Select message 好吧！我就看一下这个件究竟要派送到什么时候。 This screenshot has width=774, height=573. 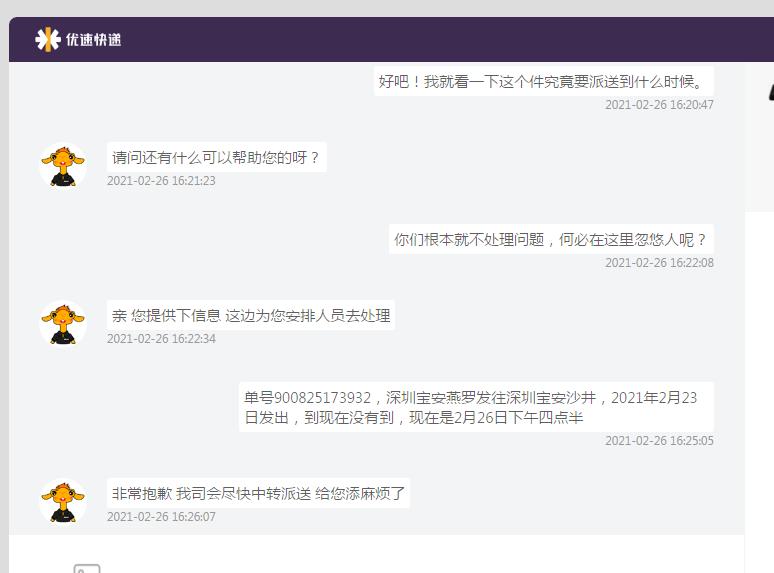coord(543,81)
